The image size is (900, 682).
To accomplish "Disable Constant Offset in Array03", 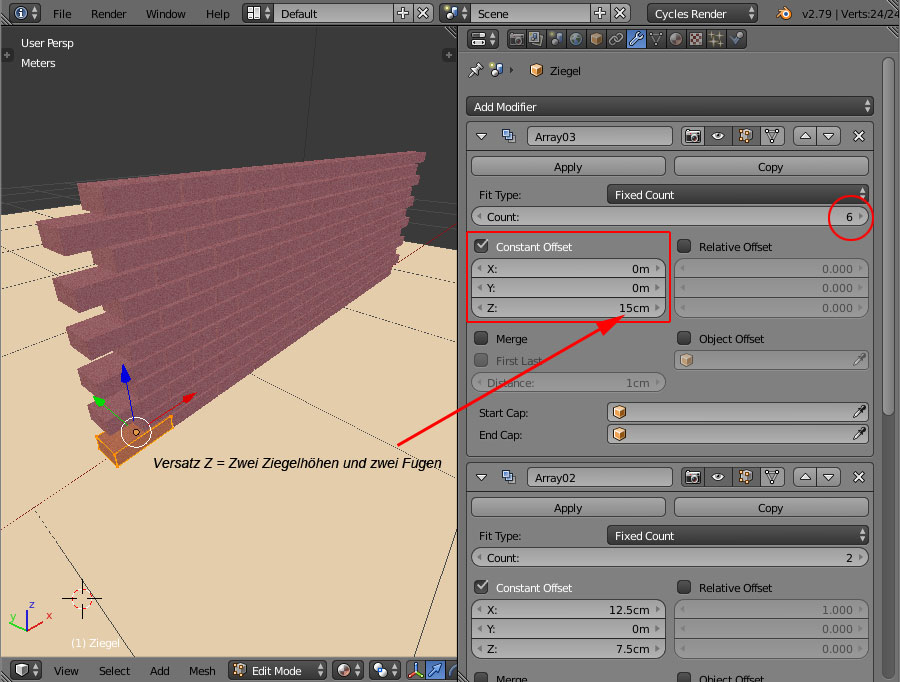I will (x=482, y=246).
